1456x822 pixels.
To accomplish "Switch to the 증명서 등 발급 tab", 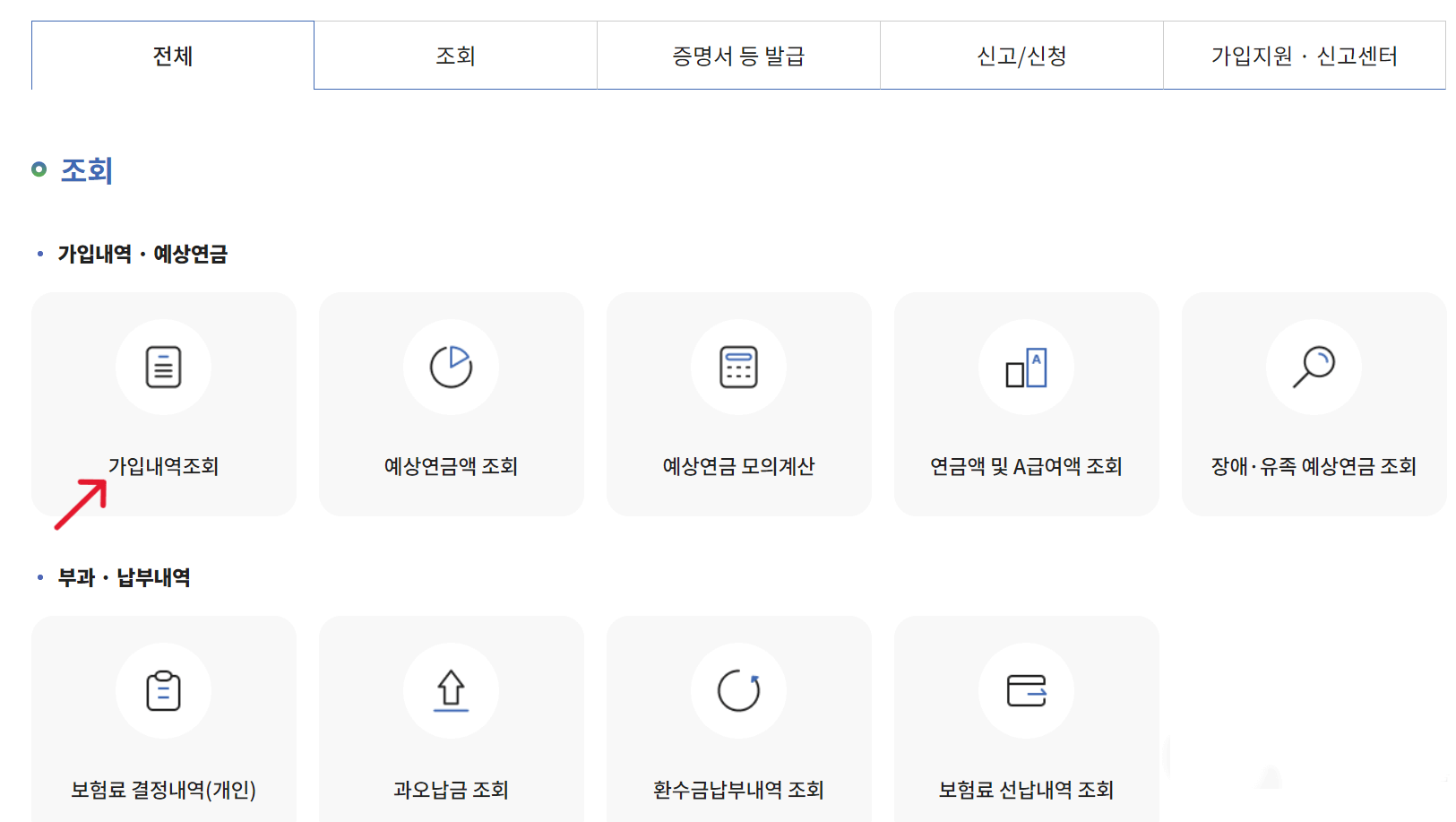I will click(738, 55).
